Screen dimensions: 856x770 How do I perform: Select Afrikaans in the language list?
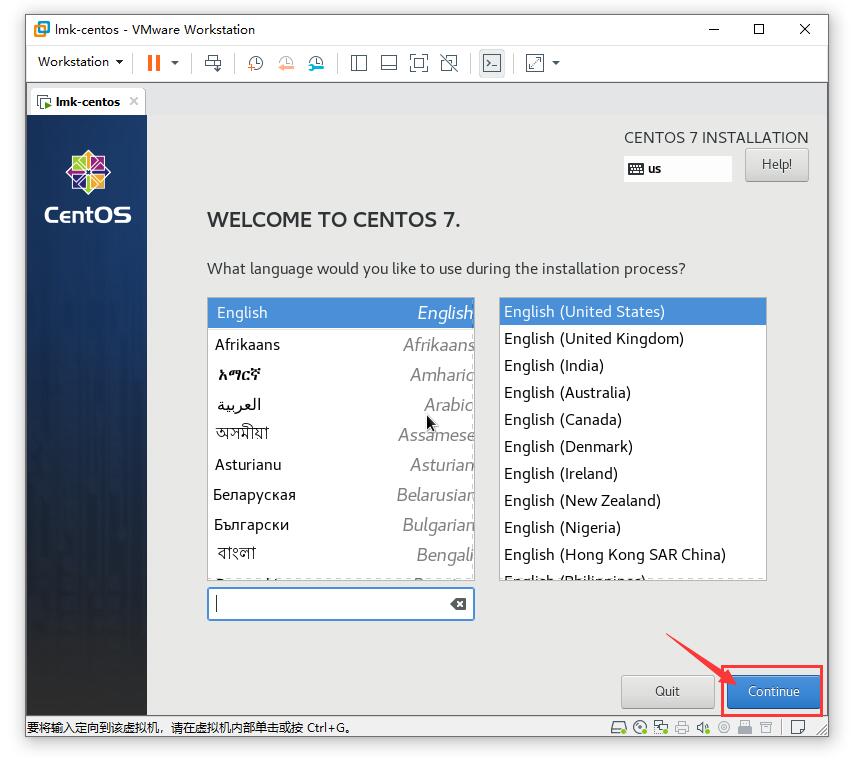[x=341, y=345]
